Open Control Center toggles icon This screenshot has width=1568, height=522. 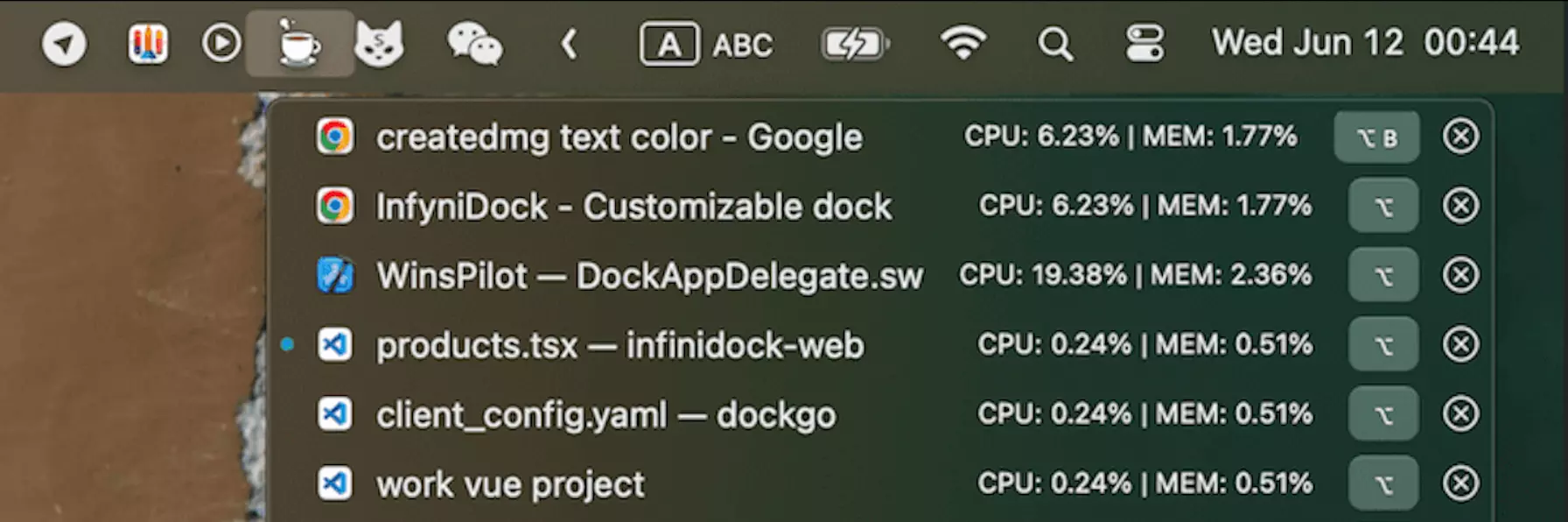click(1144, 44)
